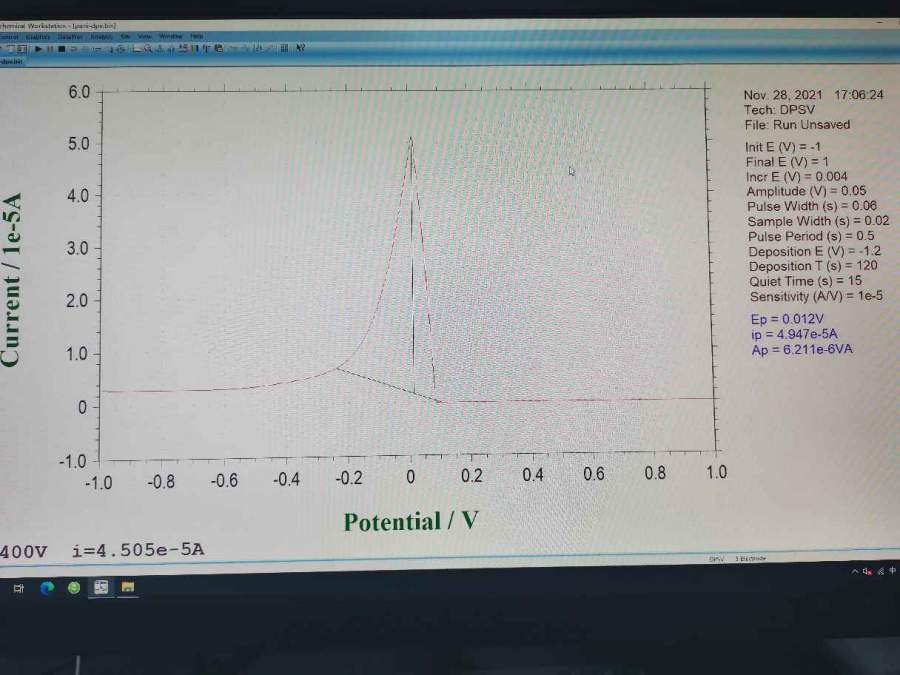Open the Window menu

170,36
